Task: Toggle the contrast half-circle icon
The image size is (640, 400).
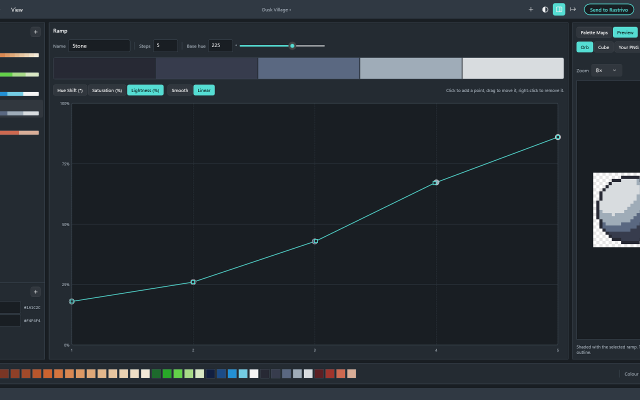Action: 545,9
